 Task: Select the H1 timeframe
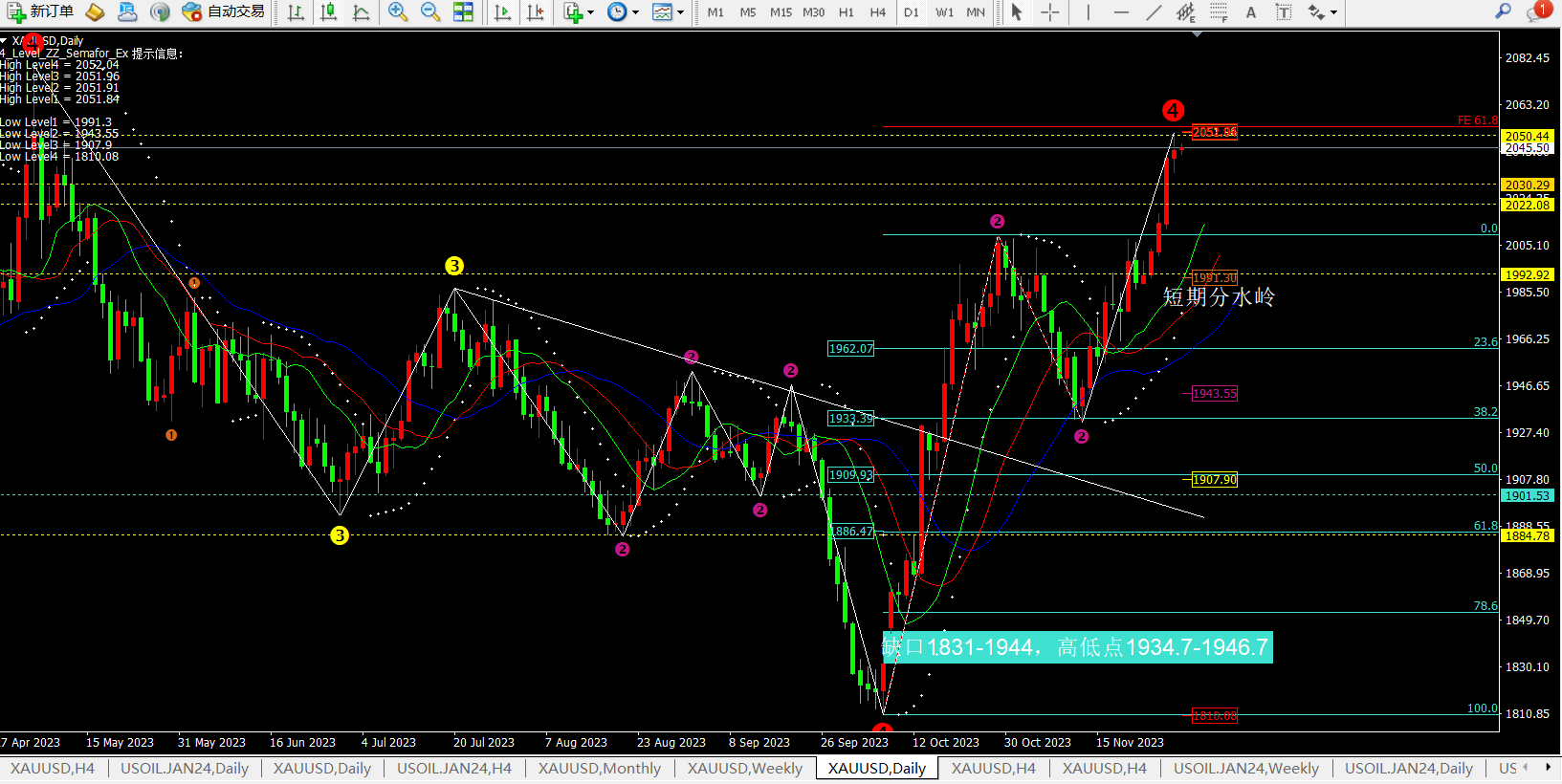[x=847, y=12]
